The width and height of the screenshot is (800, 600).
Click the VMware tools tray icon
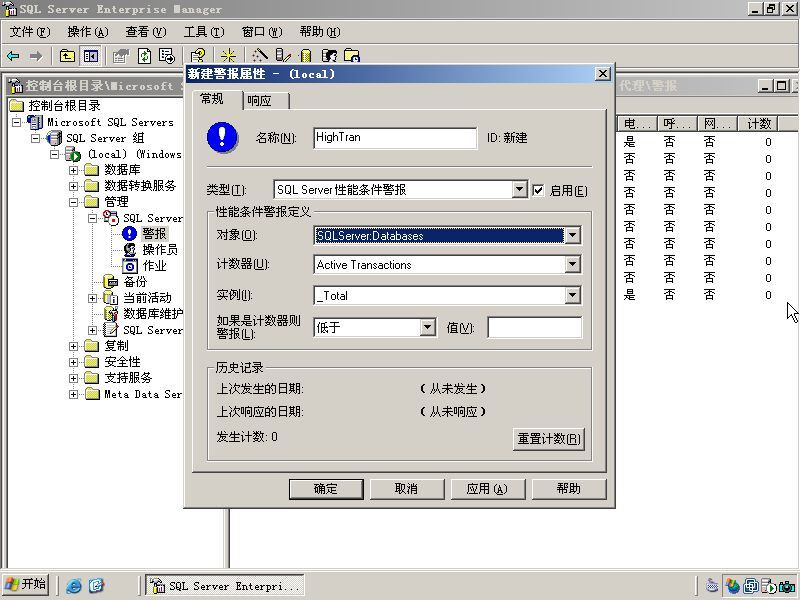point(751,586)
